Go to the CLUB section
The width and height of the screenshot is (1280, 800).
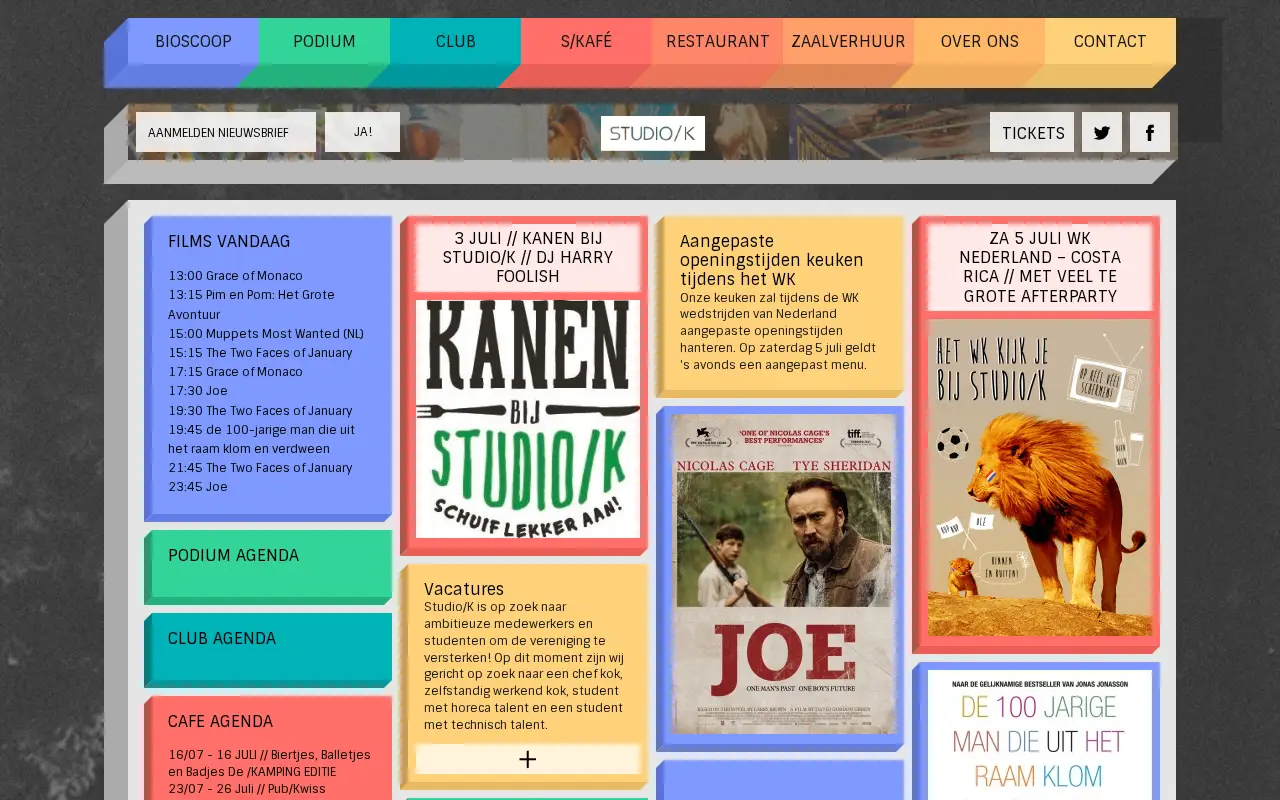click(455, 41)
